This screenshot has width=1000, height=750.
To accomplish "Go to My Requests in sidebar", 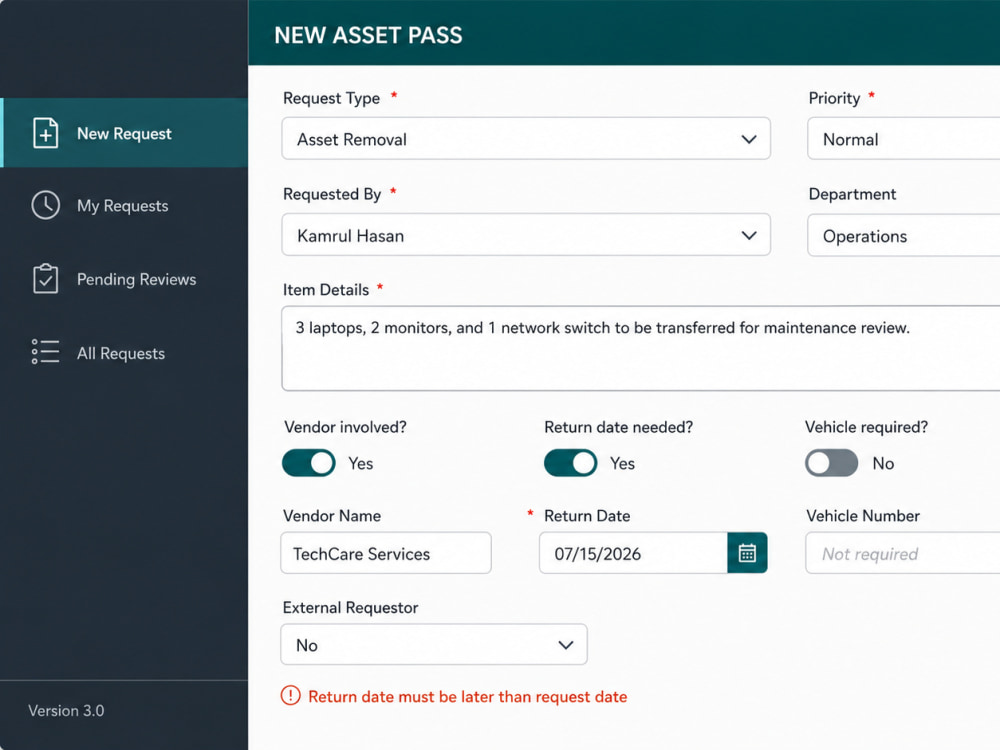I will point(124,205).
